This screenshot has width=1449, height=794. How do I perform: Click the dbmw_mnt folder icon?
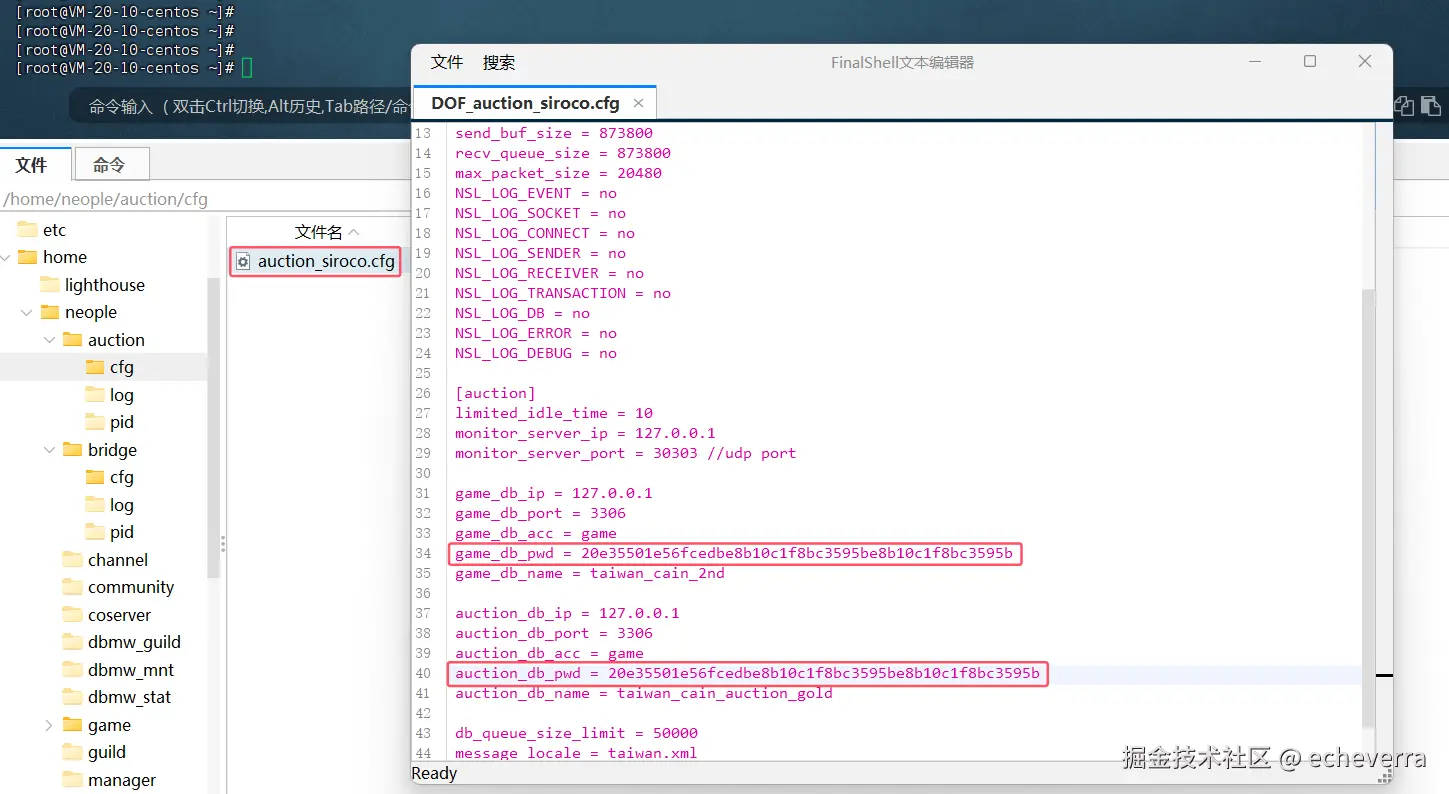point(72,670)
